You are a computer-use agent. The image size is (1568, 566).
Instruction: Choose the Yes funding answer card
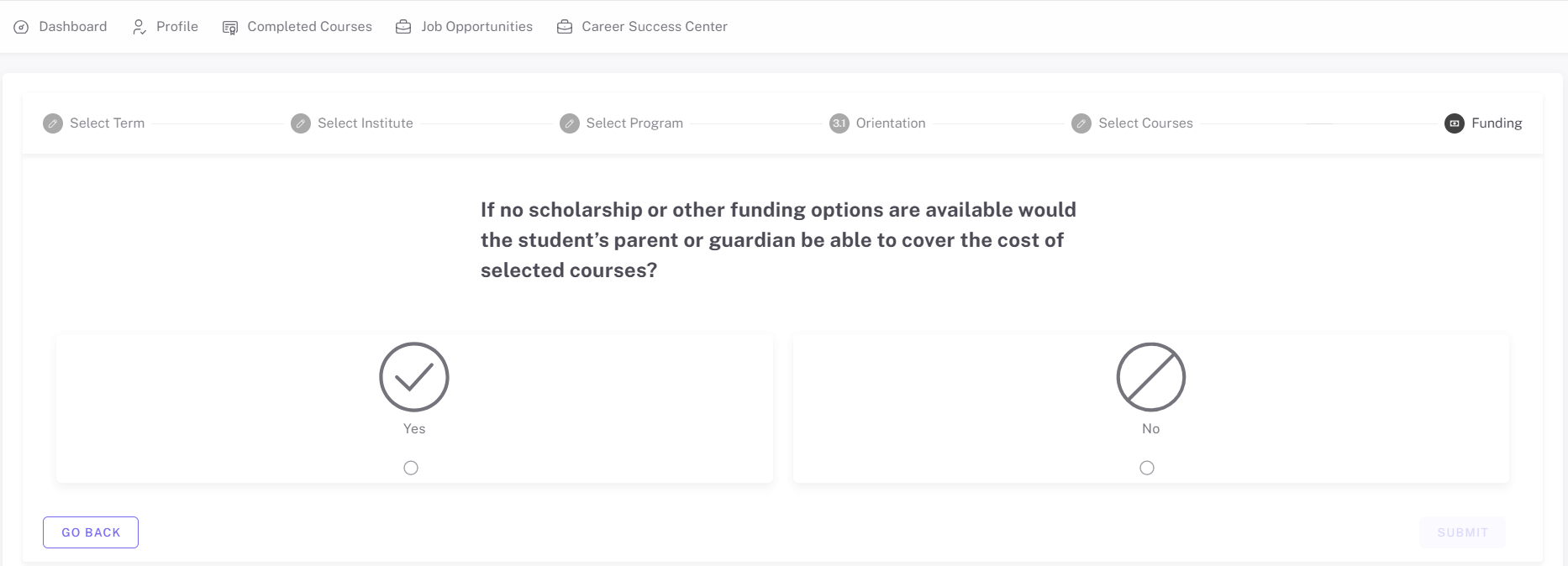coord(414,409)
